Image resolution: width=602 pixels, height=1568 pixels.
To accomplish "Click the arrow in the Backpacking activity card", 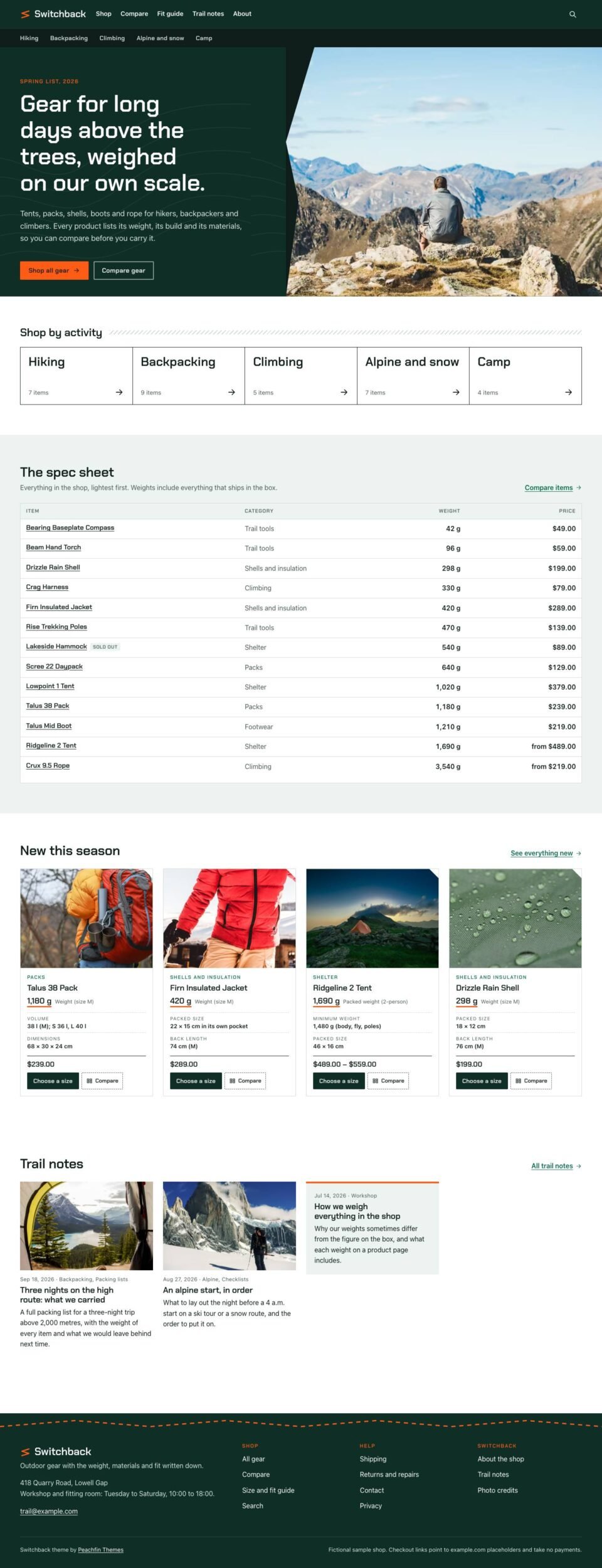I will click(x=231, y=393).
